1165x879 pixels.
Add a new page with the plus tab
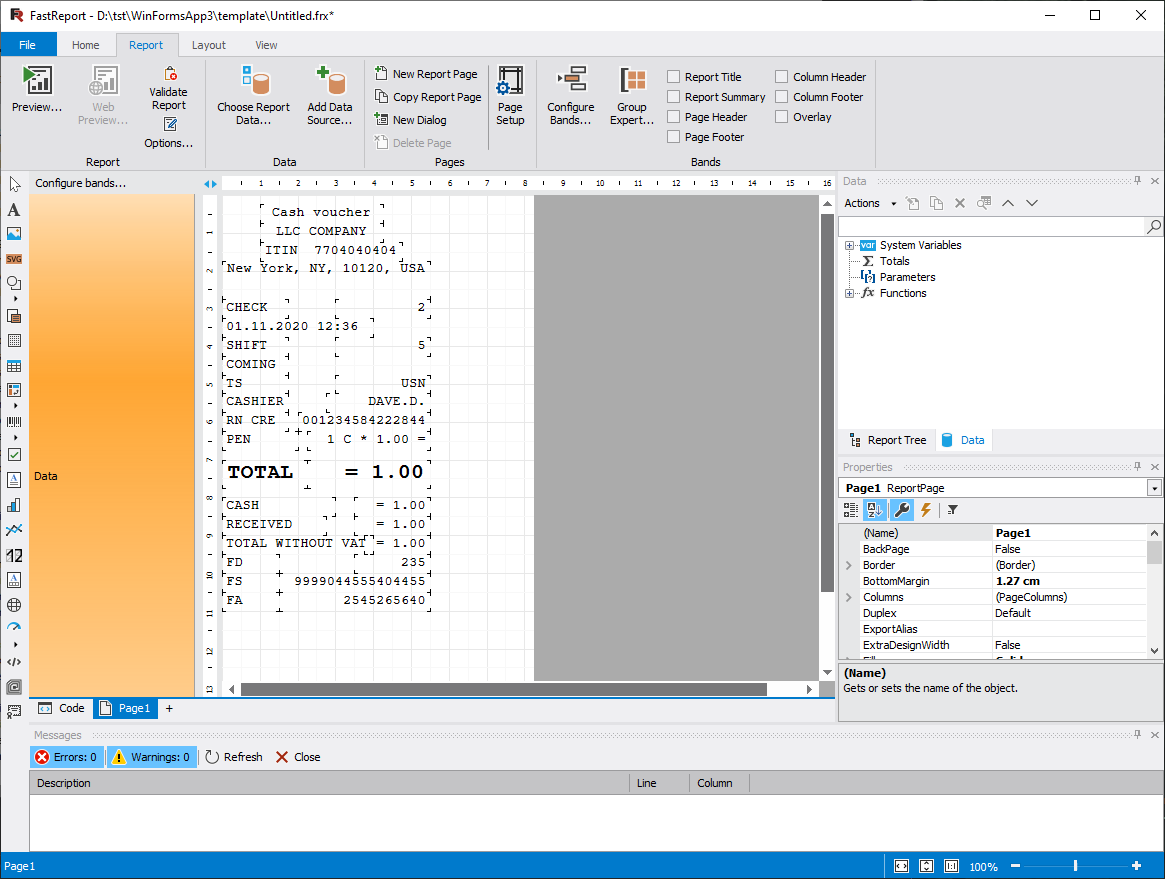[x=169, y=709]
